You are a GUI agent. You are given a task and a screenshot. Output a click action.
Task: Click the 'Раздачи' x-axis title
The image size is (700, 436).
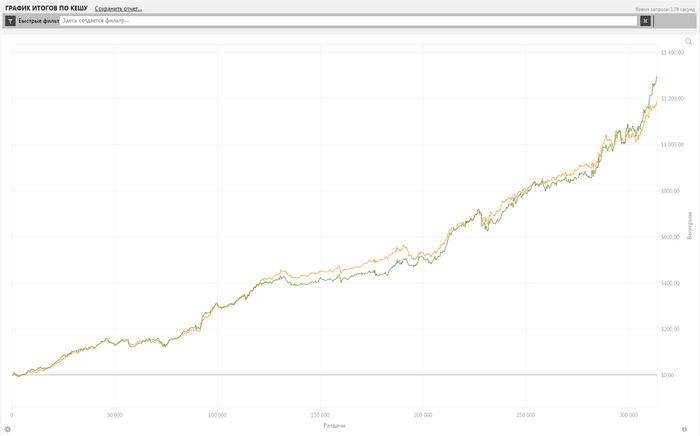coord(334,426)
